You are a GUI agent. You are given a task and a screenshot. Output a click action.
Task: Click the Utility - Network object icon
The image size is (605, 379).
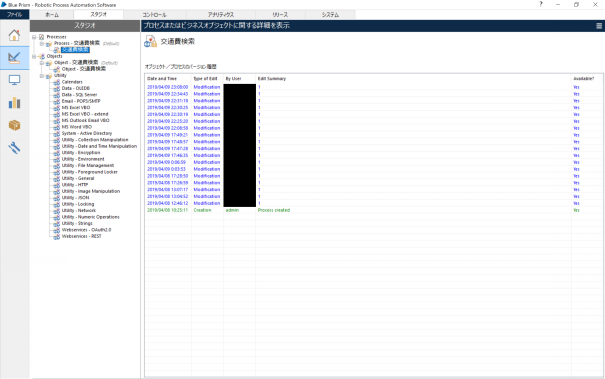tap(57, 211)
